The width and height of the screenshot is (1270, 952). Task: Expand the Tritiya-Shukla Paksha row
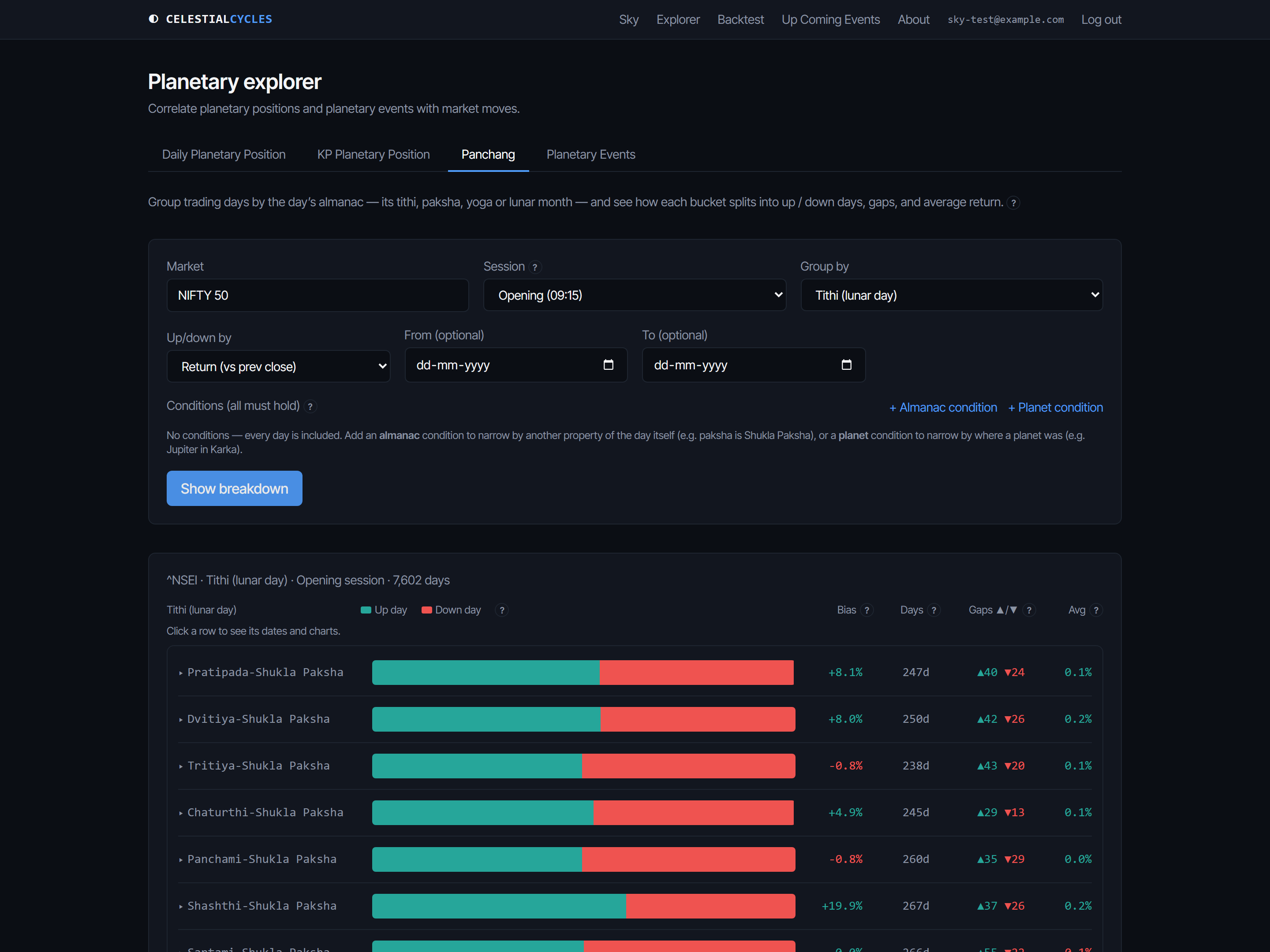click(x=635, y=766)
